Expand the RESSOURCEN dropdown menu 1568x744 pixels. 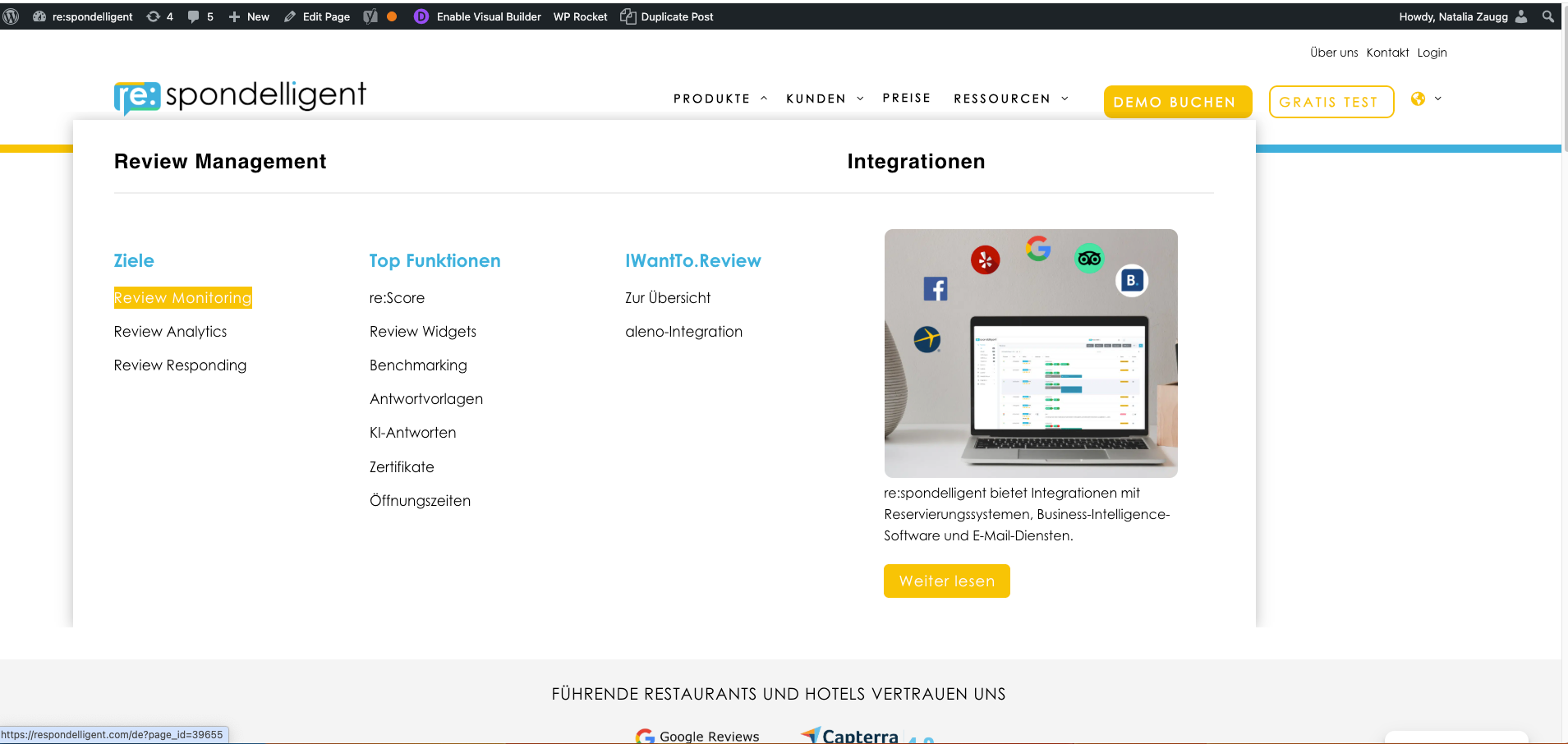(1011, 99)
